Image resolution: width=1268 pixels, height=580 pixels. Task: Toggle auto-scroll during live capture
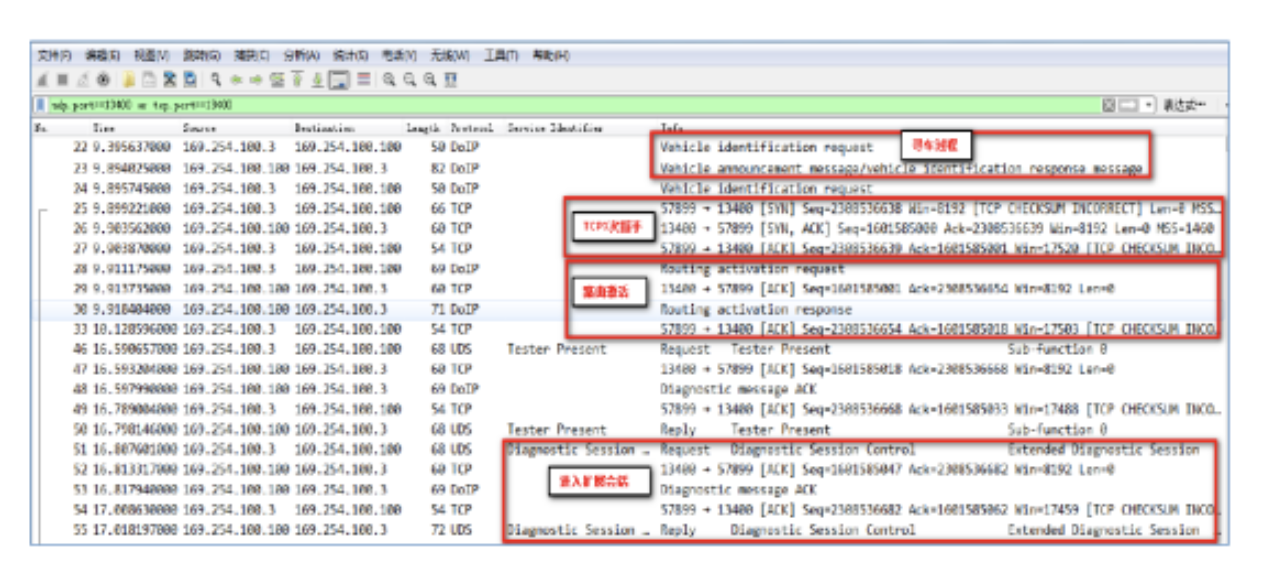pos(339,80)
